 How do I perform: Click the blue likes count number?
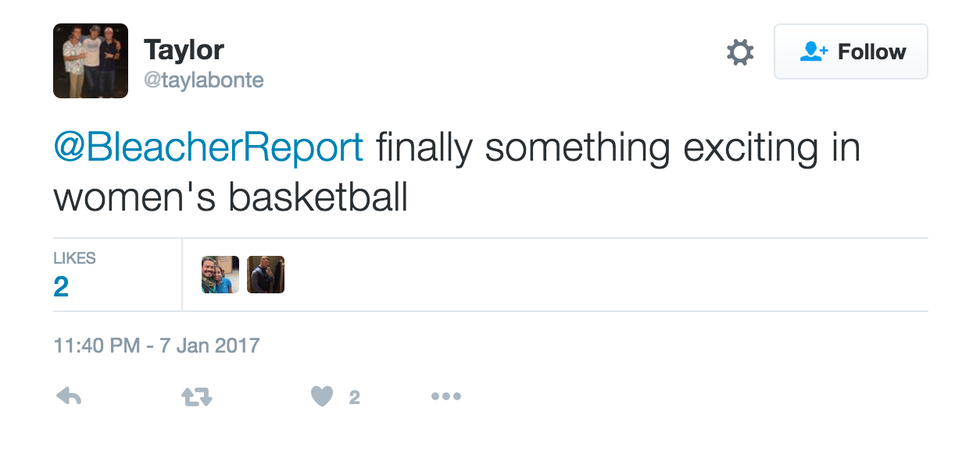tap(61, 287)
